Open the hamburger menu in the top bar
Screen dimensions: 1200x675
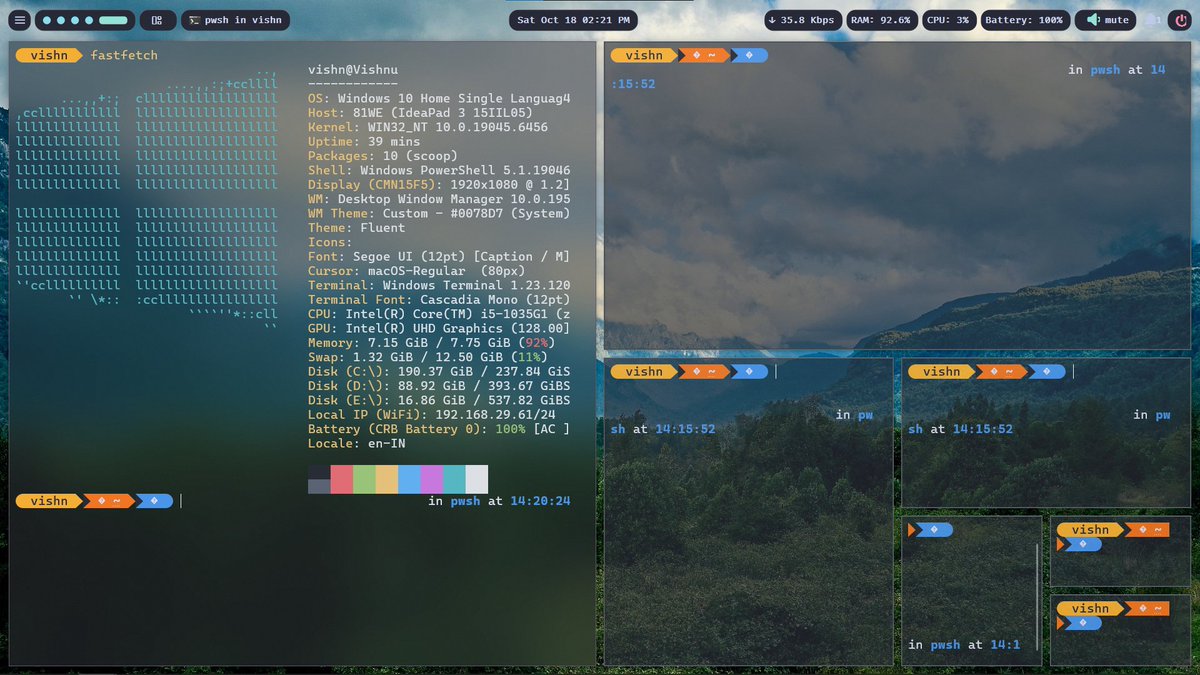coord(20,20)
